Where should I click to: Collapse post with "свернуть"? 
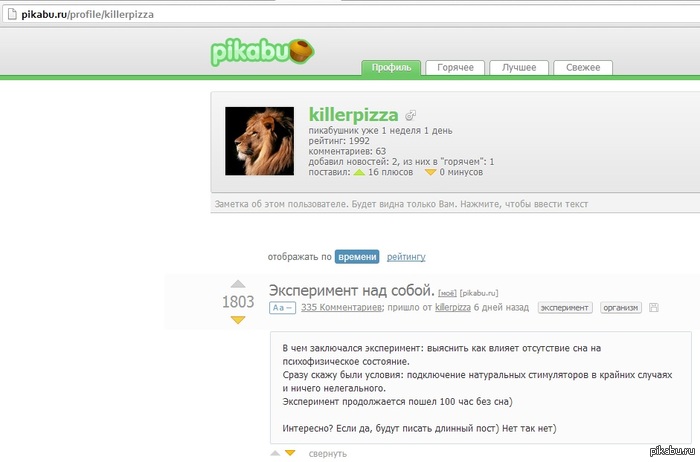[328, 454]
